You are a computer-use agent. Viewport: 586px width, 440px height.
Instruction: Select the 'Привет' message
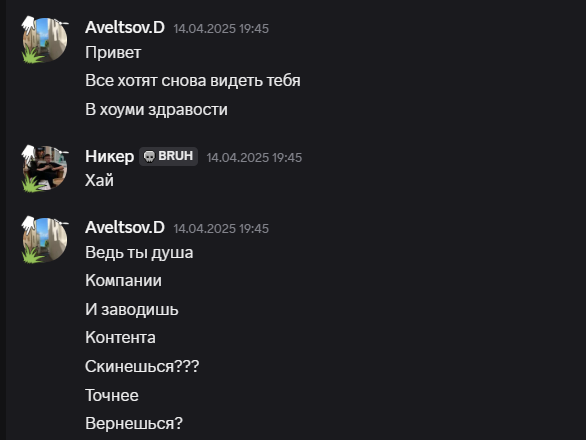[113, 52]
